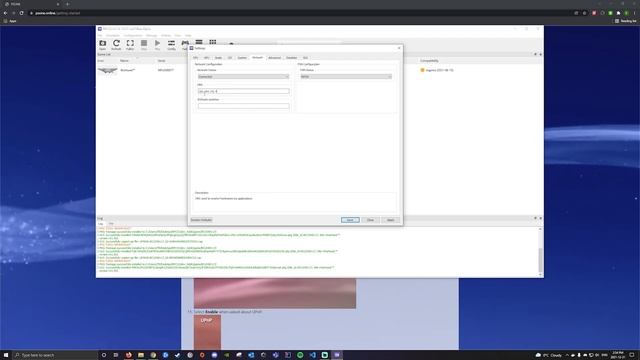Click the Windows taskbar search box
The width and height of the screenshot is (640, 360).
tap(54, 355)
